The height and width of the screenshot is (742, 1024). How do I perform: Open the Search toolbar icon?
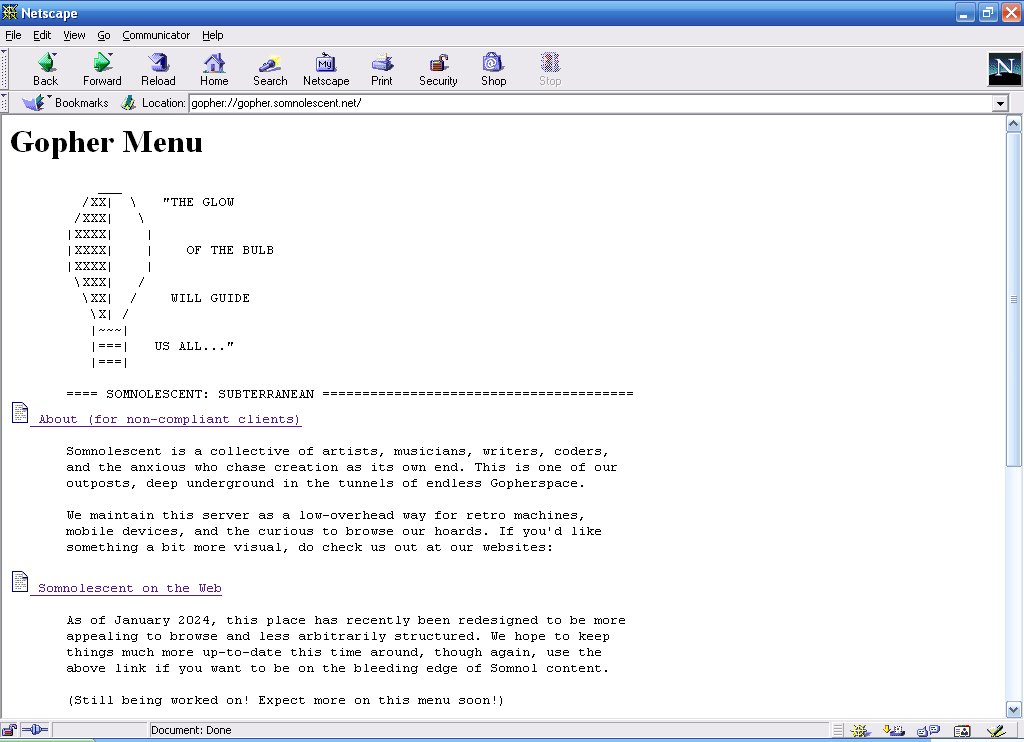269,69
